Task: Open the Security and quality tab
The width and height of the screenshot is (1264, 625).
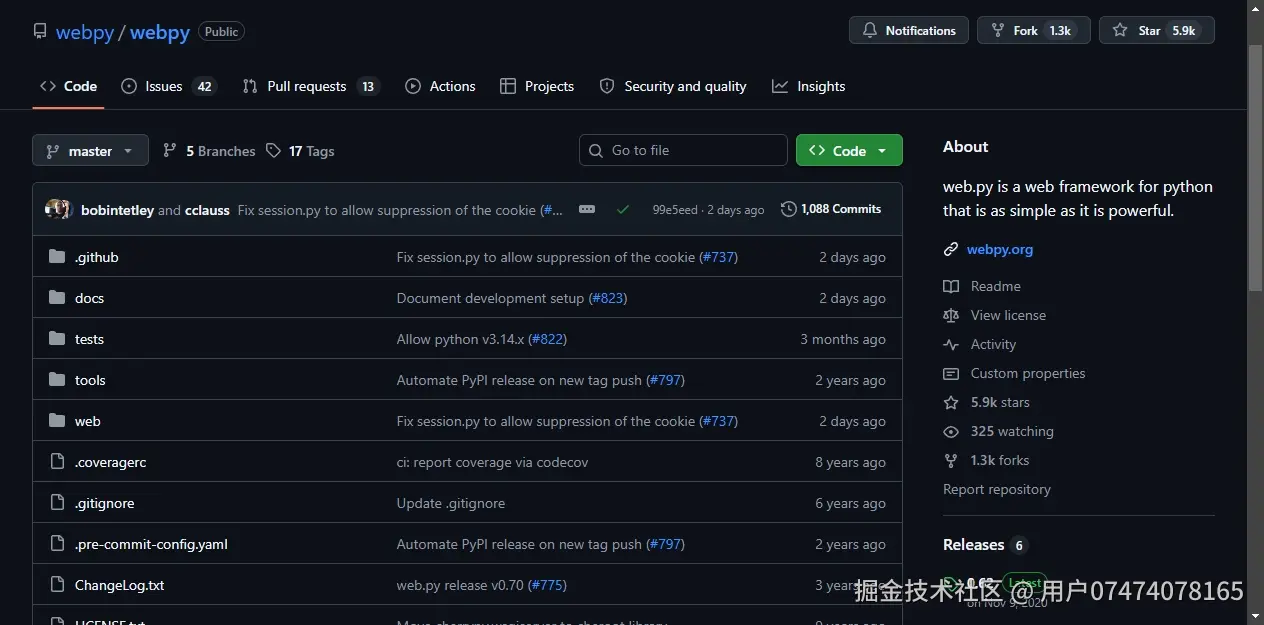Action: 673,86
